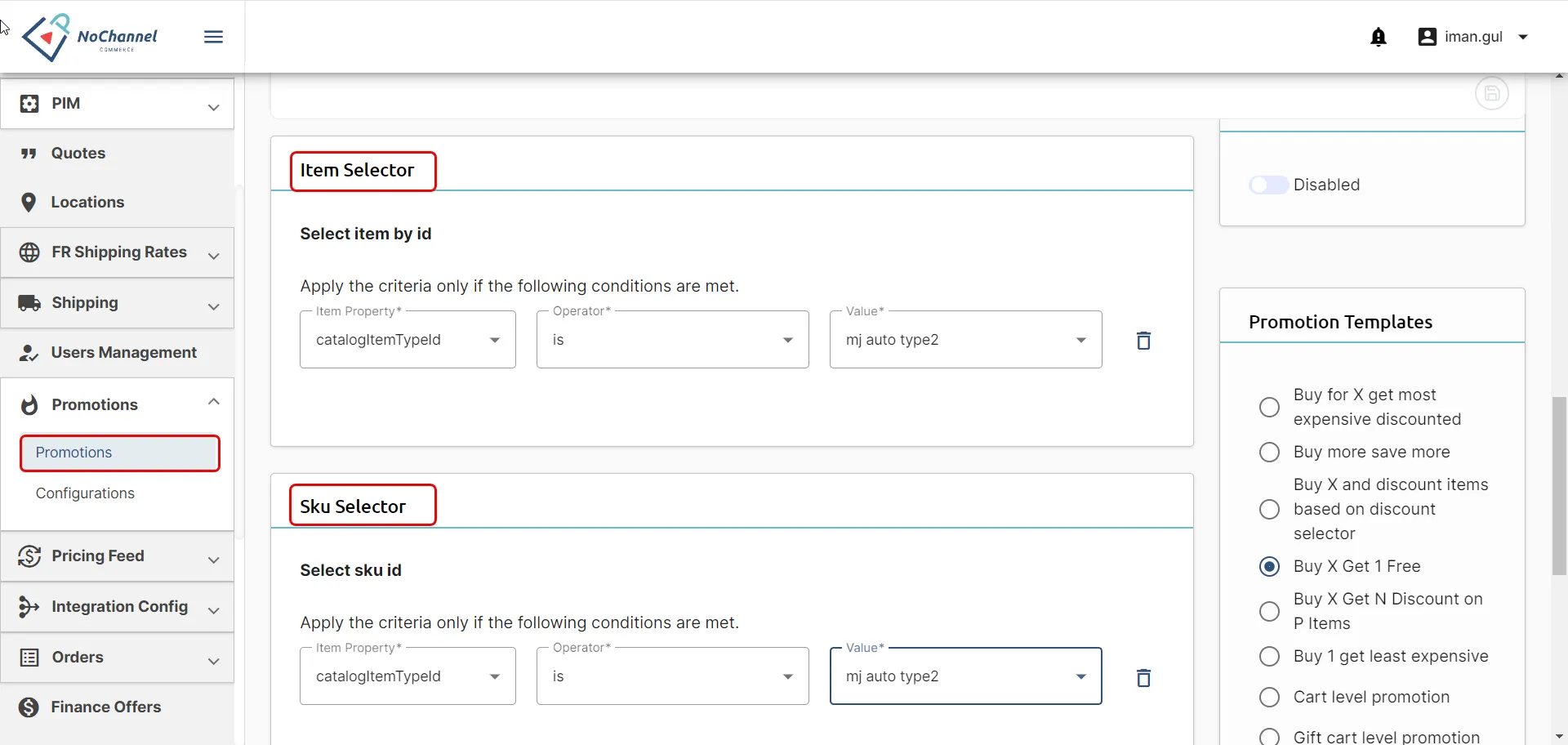Select Buy more save more template
Image resolution: width=1568 pixels, height=745 pixels.
pos(1269,452)
